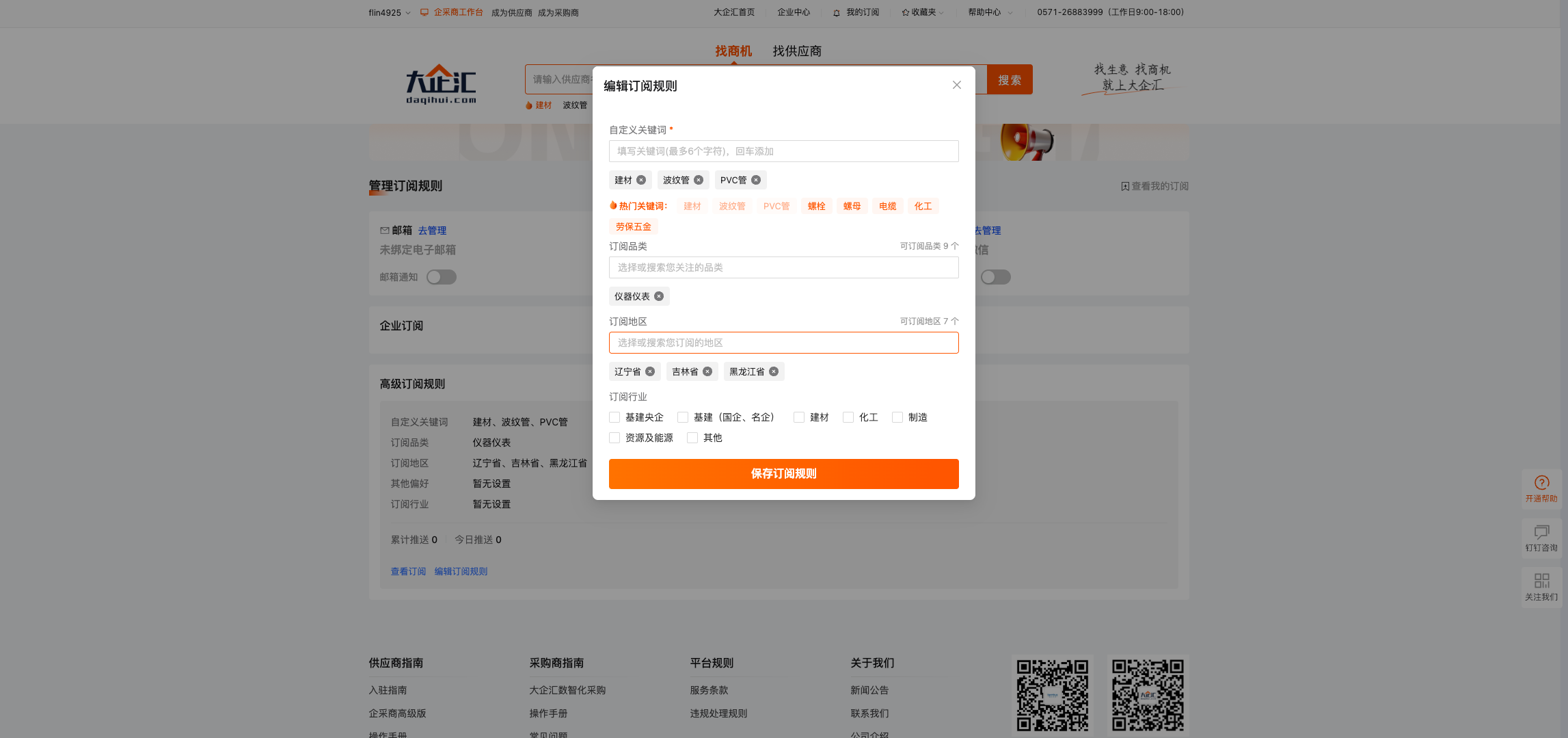
Task: Click the 搜索 button
Action: point(1010,80)
